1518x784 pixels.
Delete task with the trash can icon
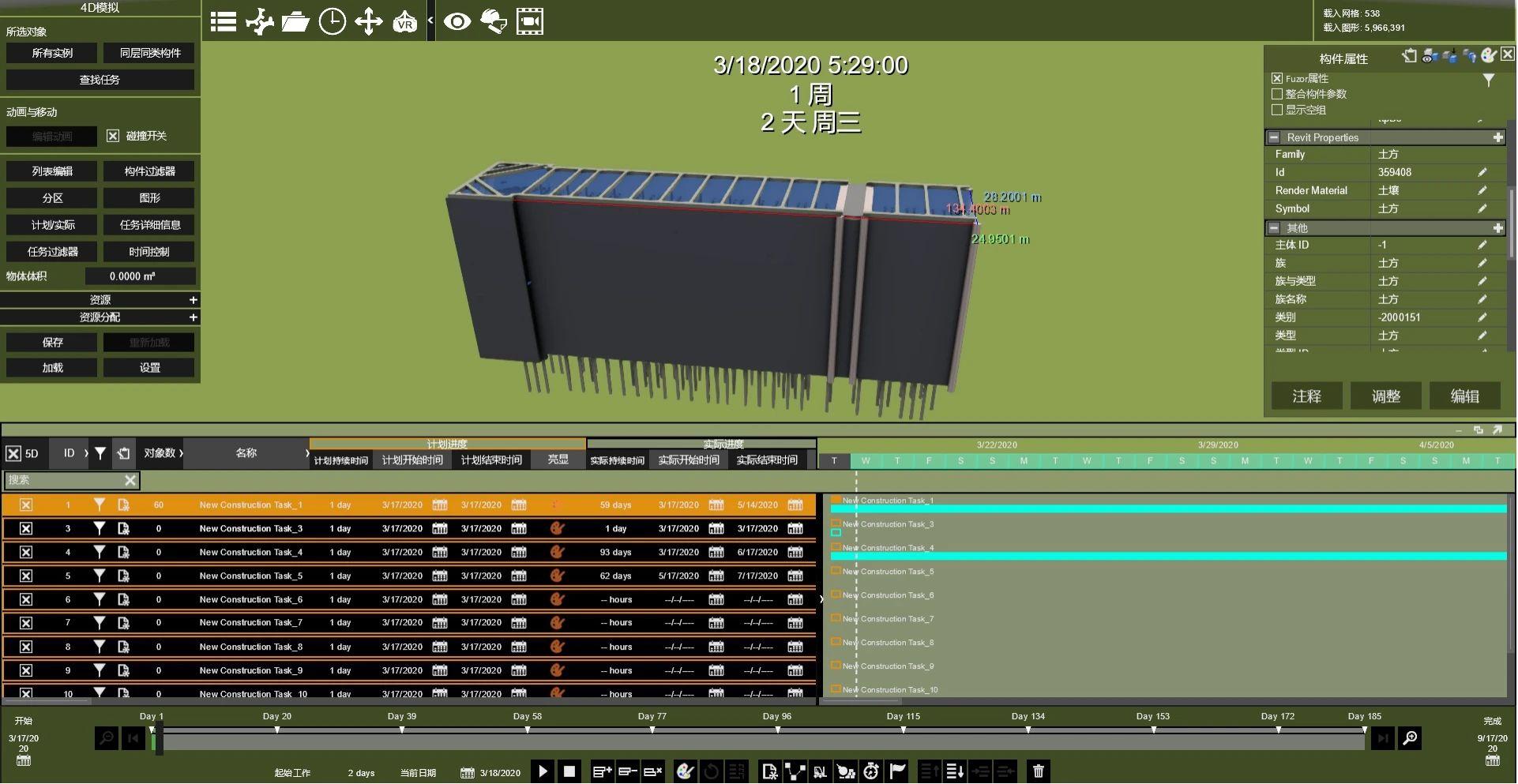[1039, 772]
